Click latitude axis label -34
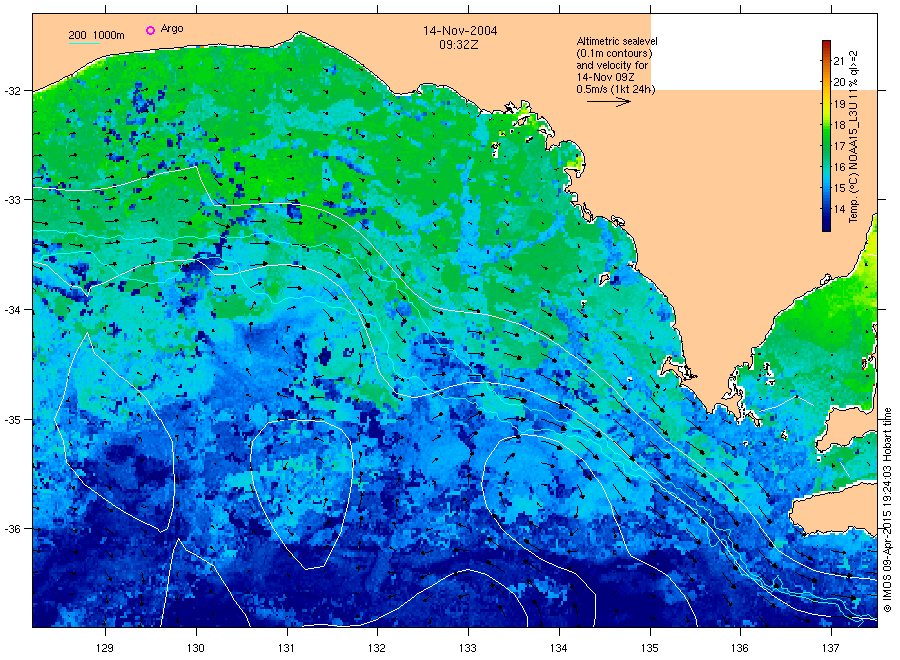The image size is (900, 660). (13, 310)
